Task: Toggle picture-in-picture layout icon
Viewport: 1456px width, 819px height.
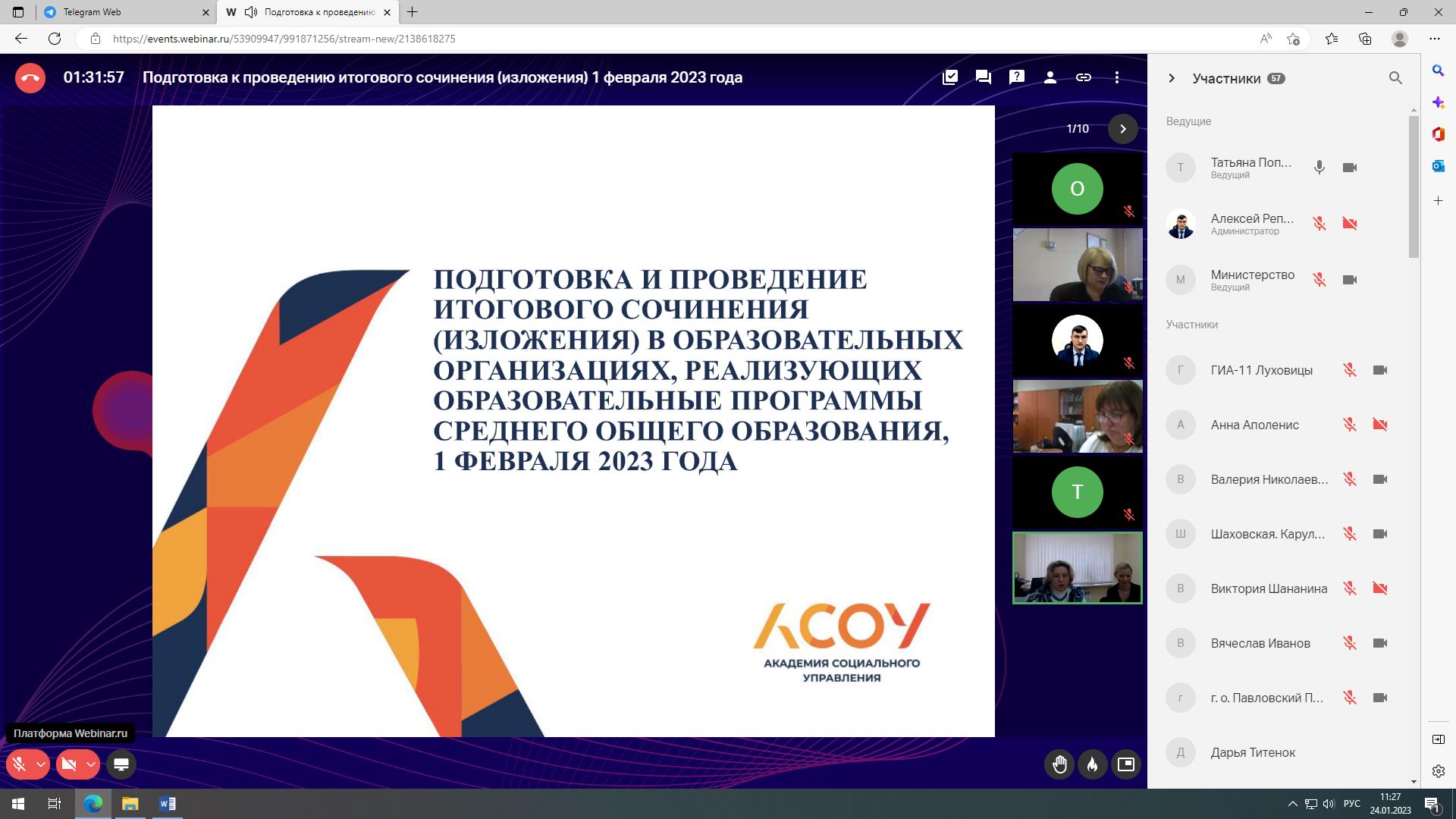Action: (x=1126, y=764)
